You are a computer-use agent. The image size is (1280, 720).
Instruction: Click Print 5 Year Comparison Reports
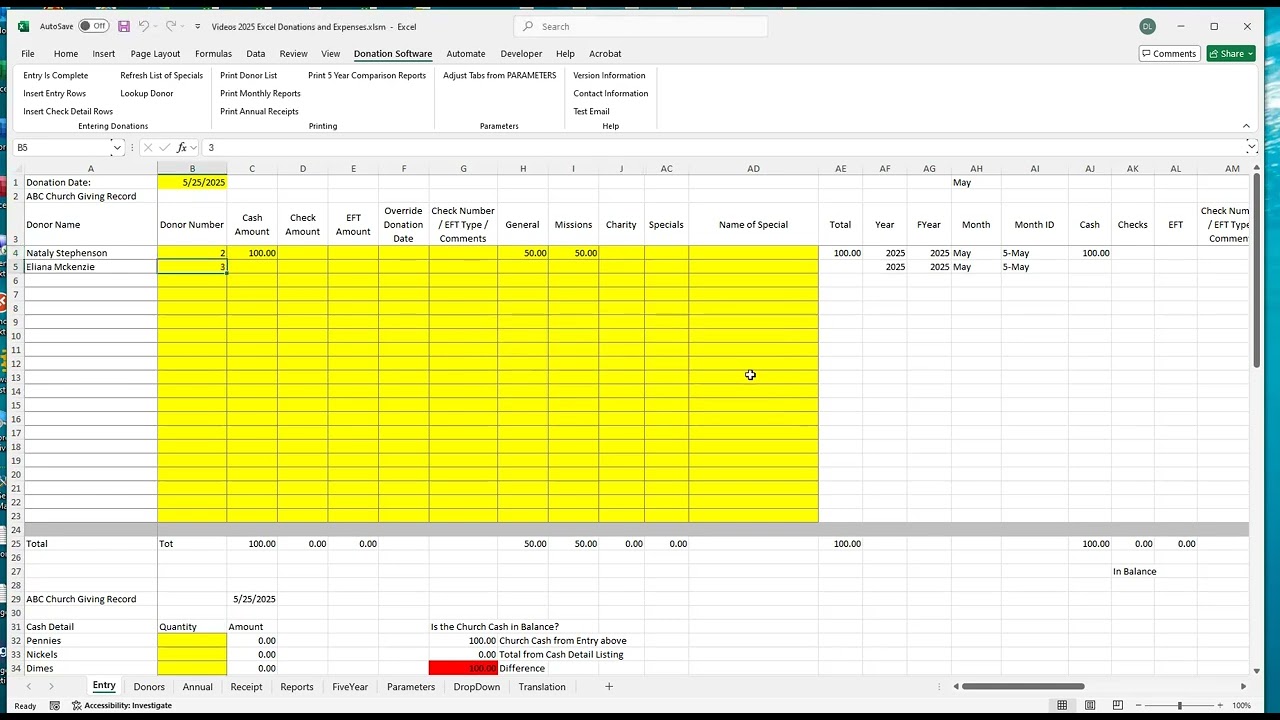click(367, 76)
